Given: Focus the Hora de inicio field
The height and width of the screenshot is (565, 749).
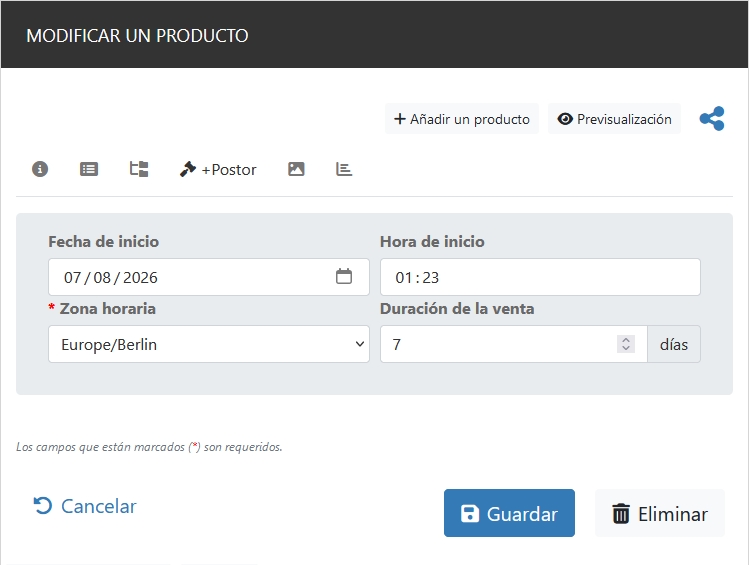Looking at the screenshot, I should point(540,277).
